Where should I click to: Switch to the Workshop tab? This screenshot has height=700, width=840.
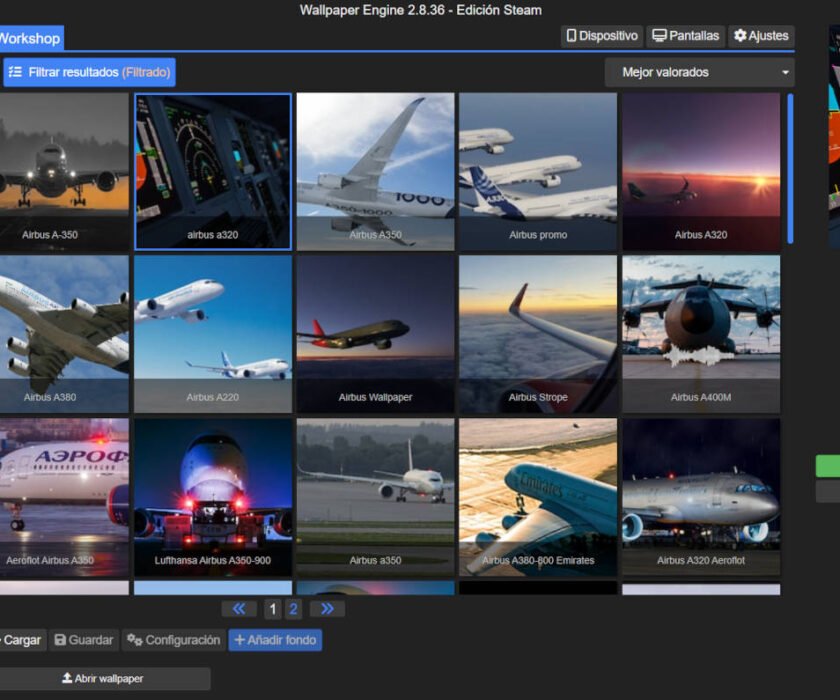[31, 38]
